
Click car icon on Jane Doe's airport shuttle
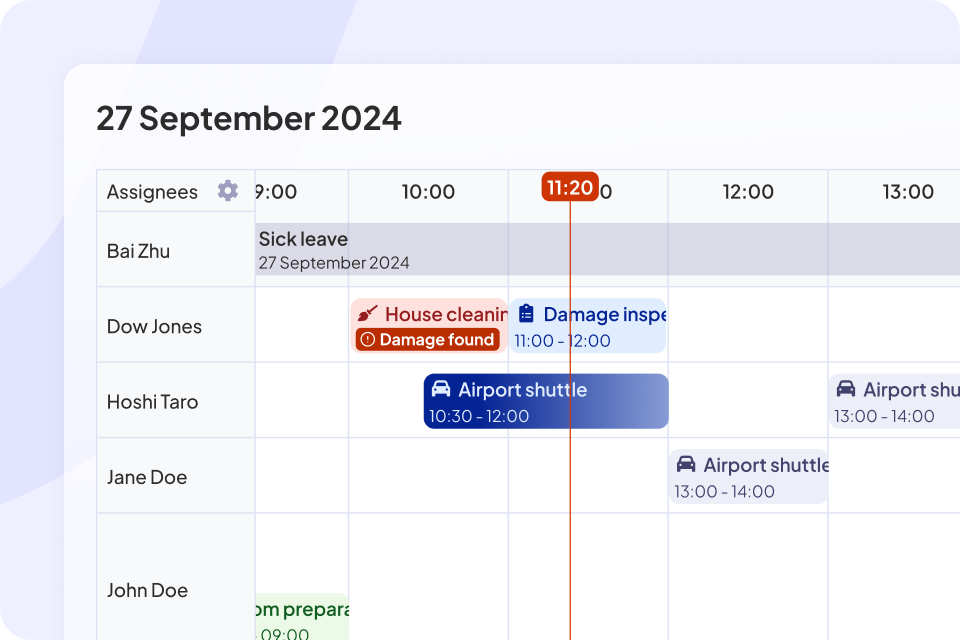tap(686, 465)
